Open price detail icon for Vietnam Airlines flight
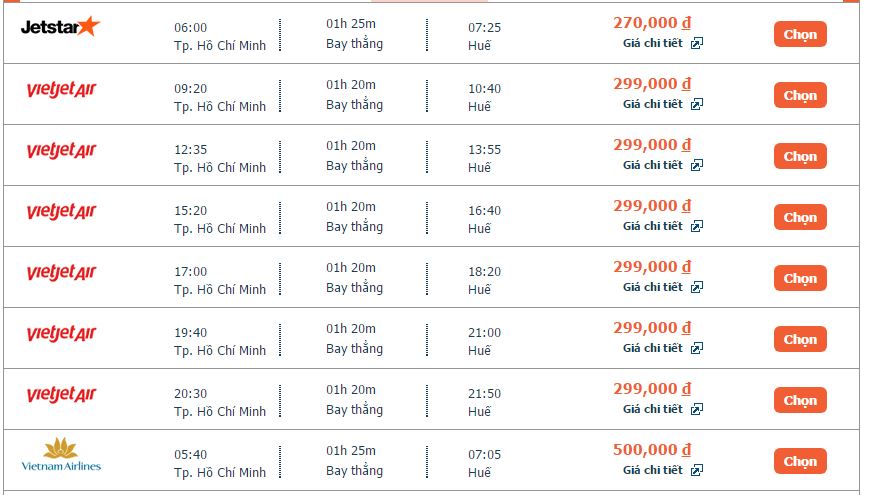 pos(696,471)
